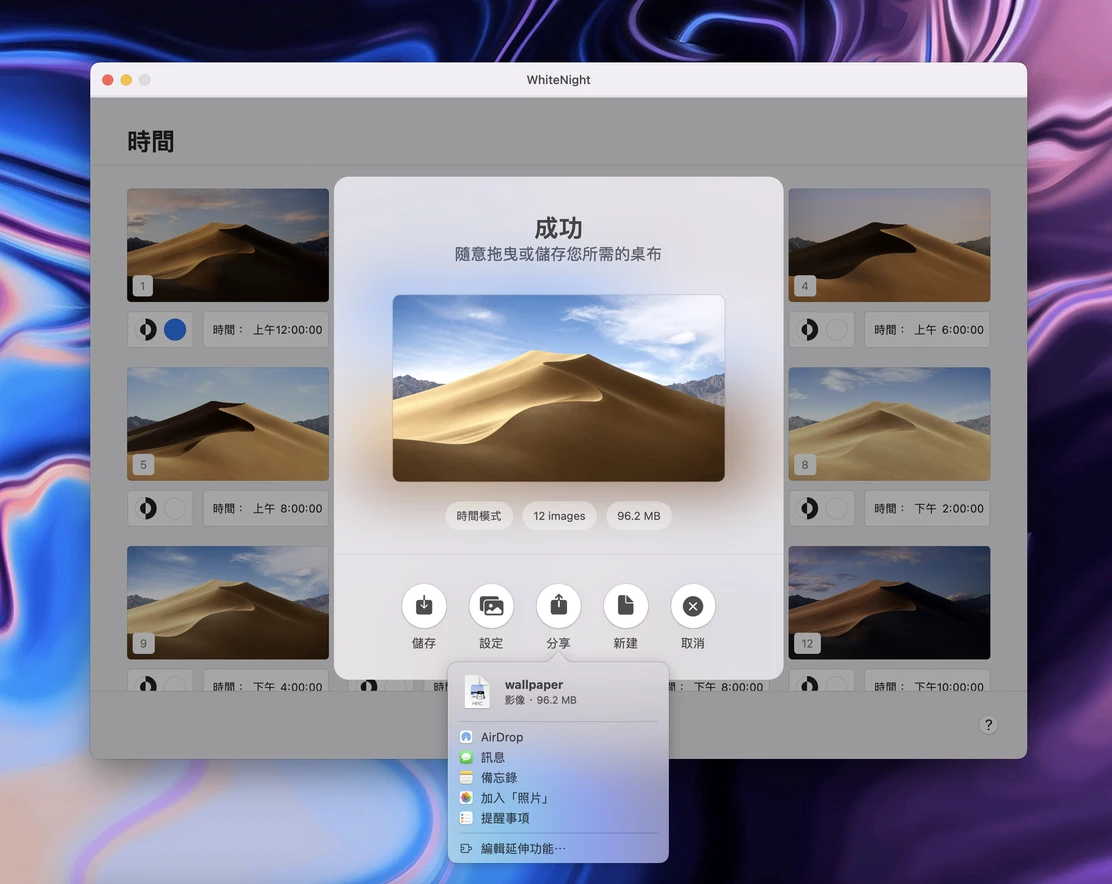Toggle light/dark icon for image 12
The image size is (1112, 884).
[808, 685]
